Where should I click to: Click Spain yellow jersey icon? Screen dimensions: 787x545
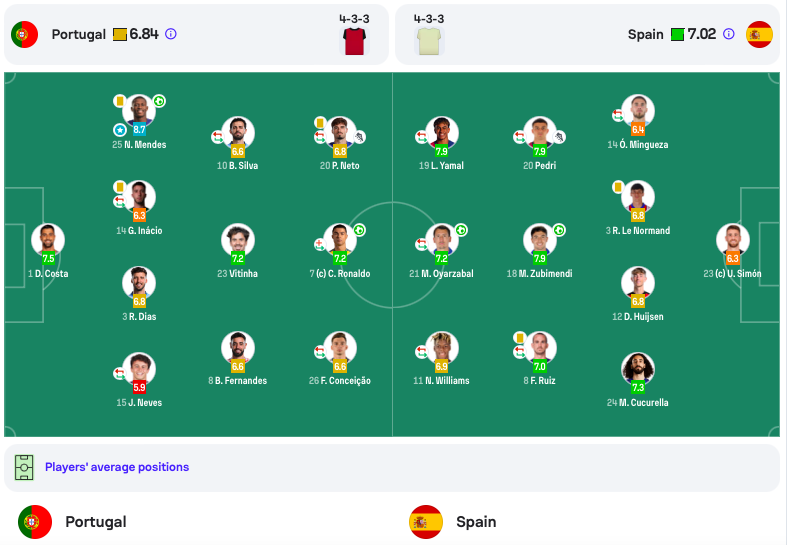tap(429, 41)
